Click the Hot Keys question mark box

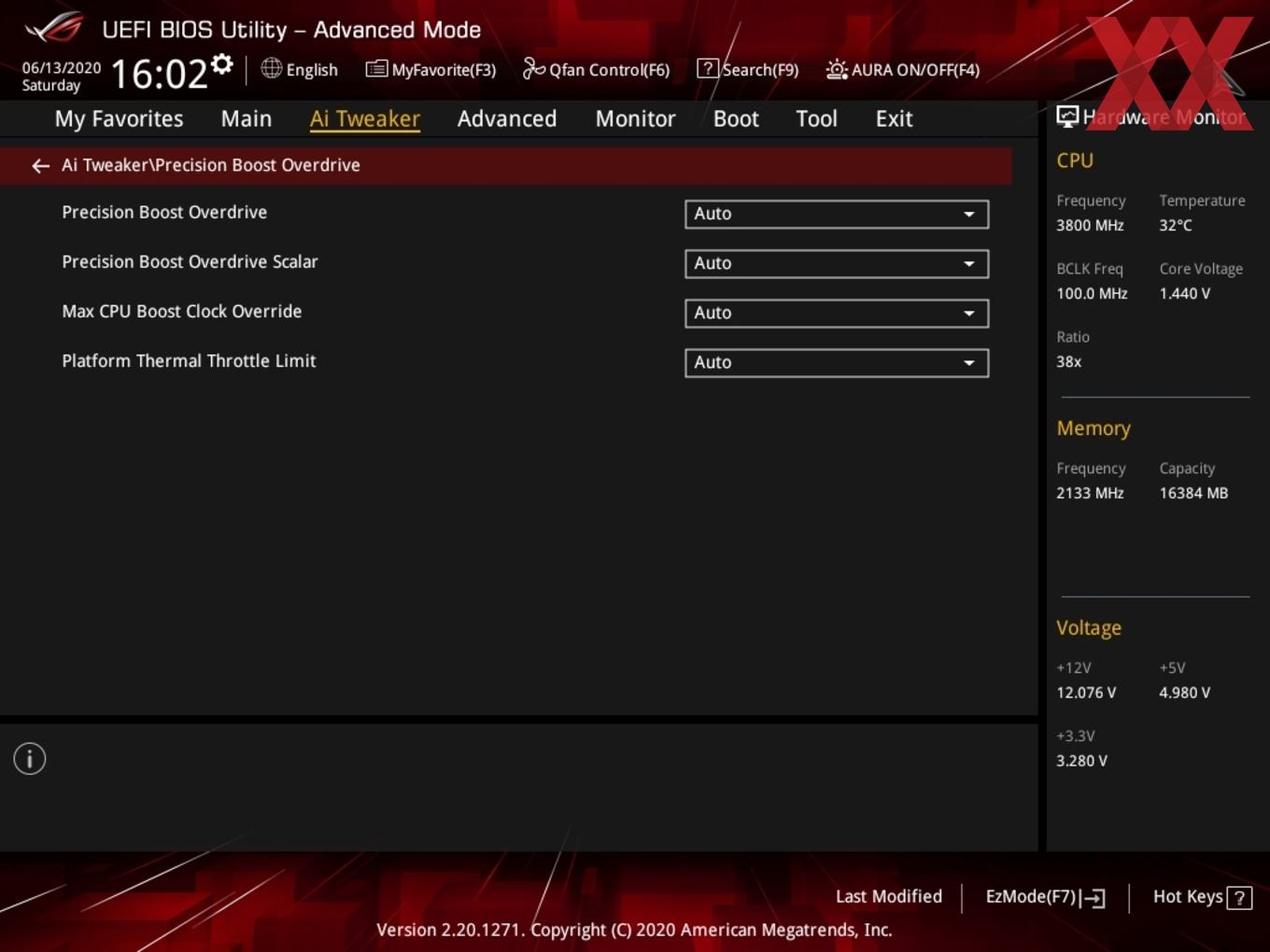(x=1239, y=898)
